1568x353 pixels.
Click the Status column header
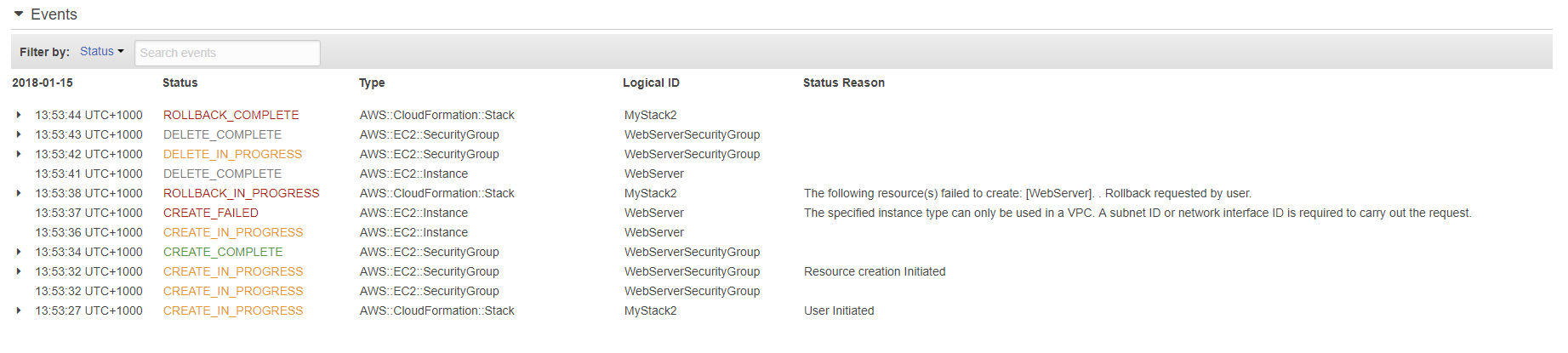180,83
